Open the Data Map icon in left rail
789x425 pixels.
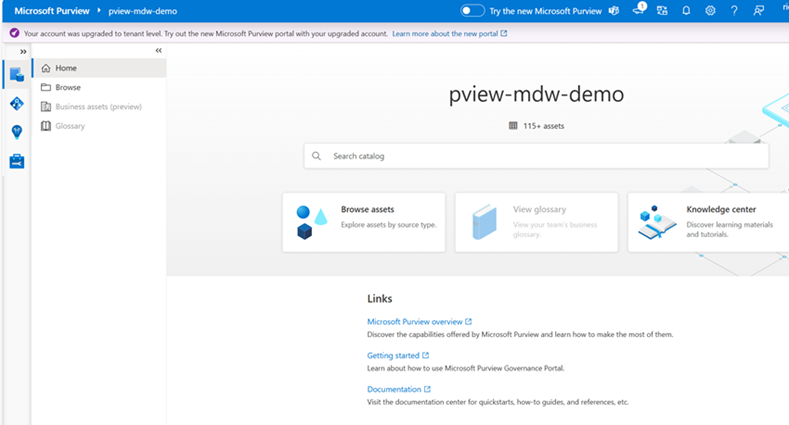17,104
